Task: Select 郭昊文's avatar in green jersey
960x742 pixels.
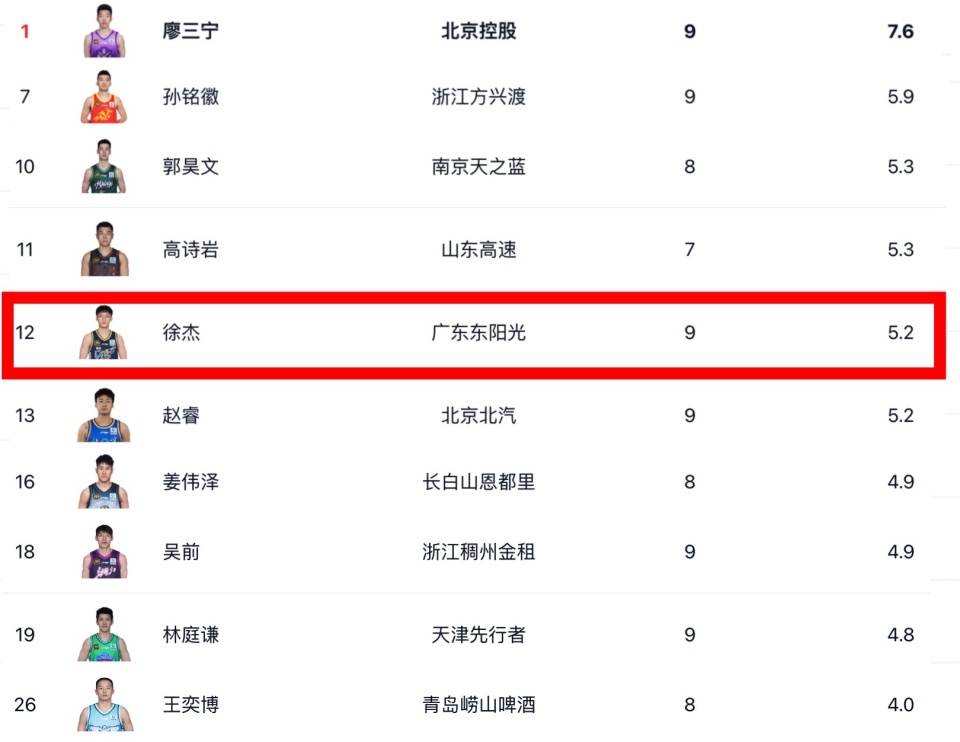Action: pos(104,166)
